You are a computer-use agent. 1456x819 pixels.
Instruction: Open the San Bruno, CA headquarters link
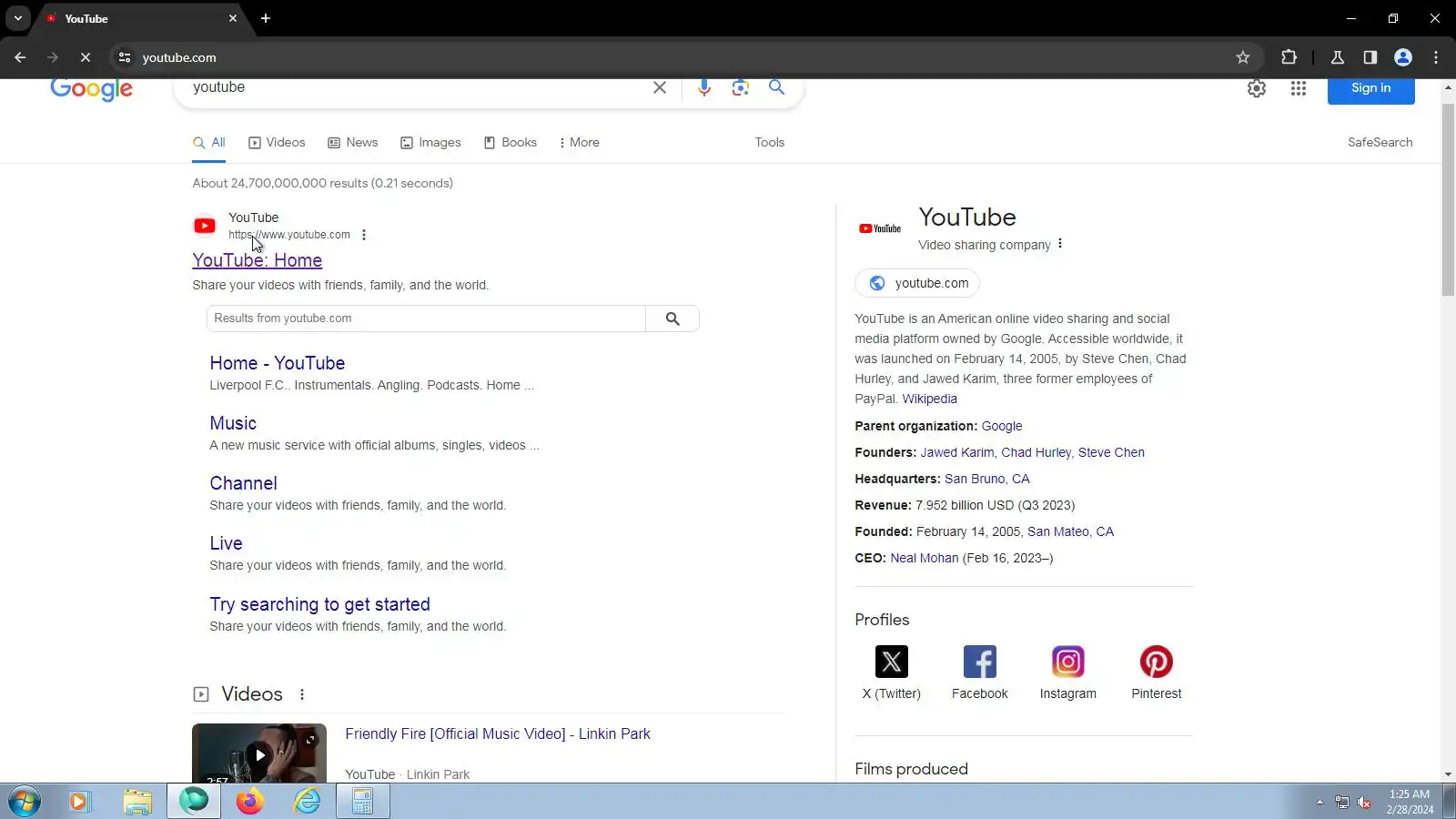pos(987,479)
